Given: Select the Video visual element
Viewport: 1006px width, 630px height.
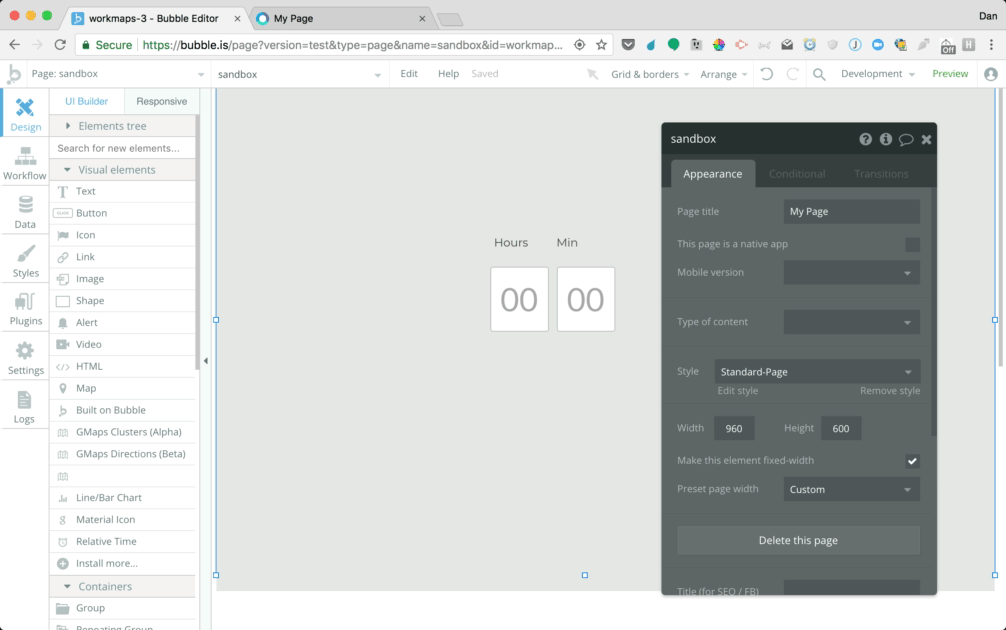Looking at the screenshot, I should click(123, 345).
